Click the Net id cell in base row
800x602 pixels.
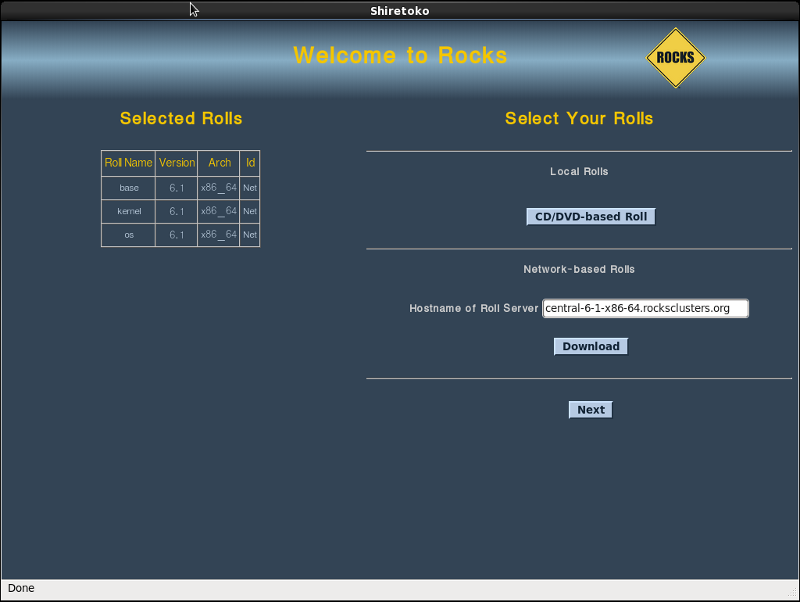tap(250, 188)
